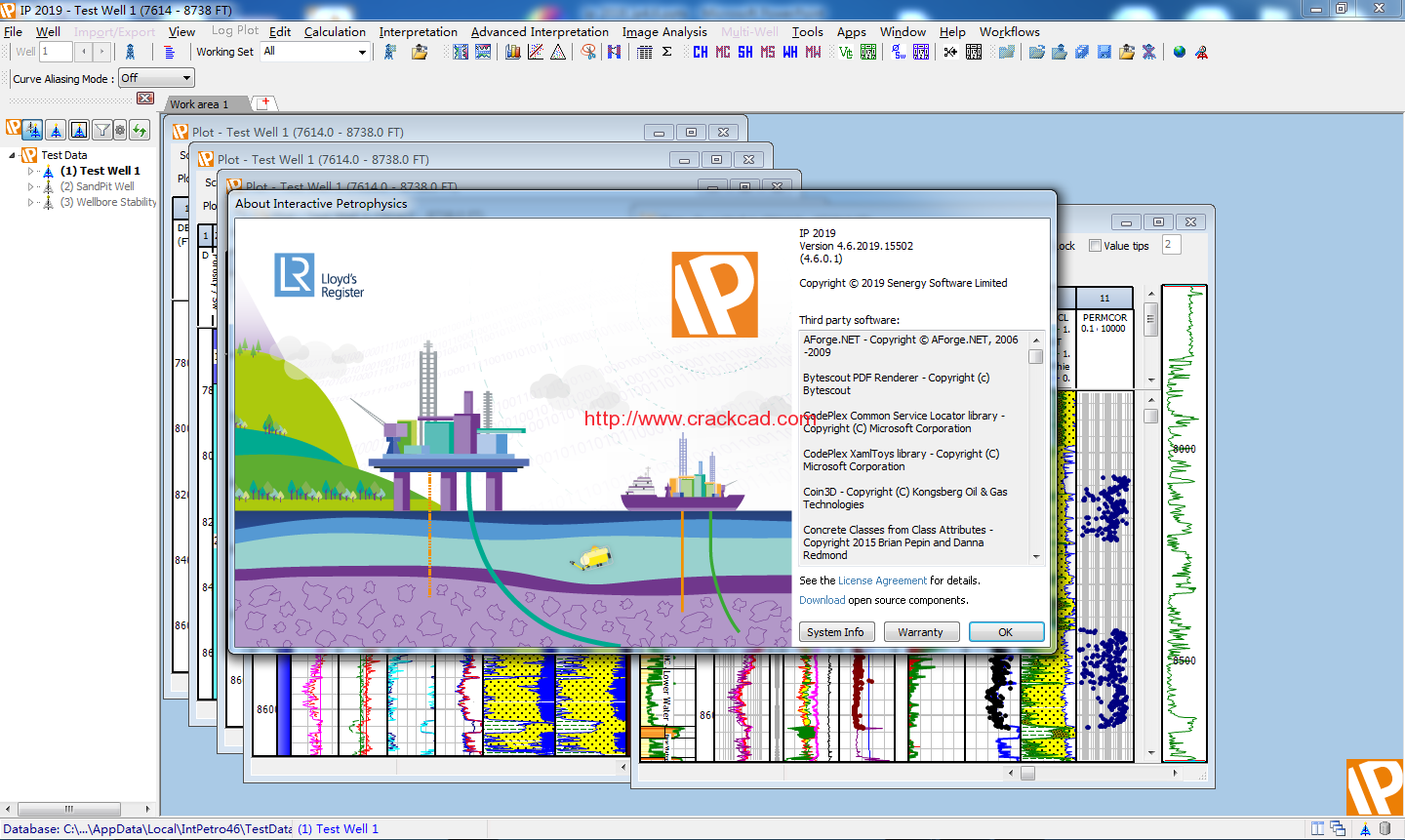Click the open folder icon beside Working Set

click(x=420, y=52)
